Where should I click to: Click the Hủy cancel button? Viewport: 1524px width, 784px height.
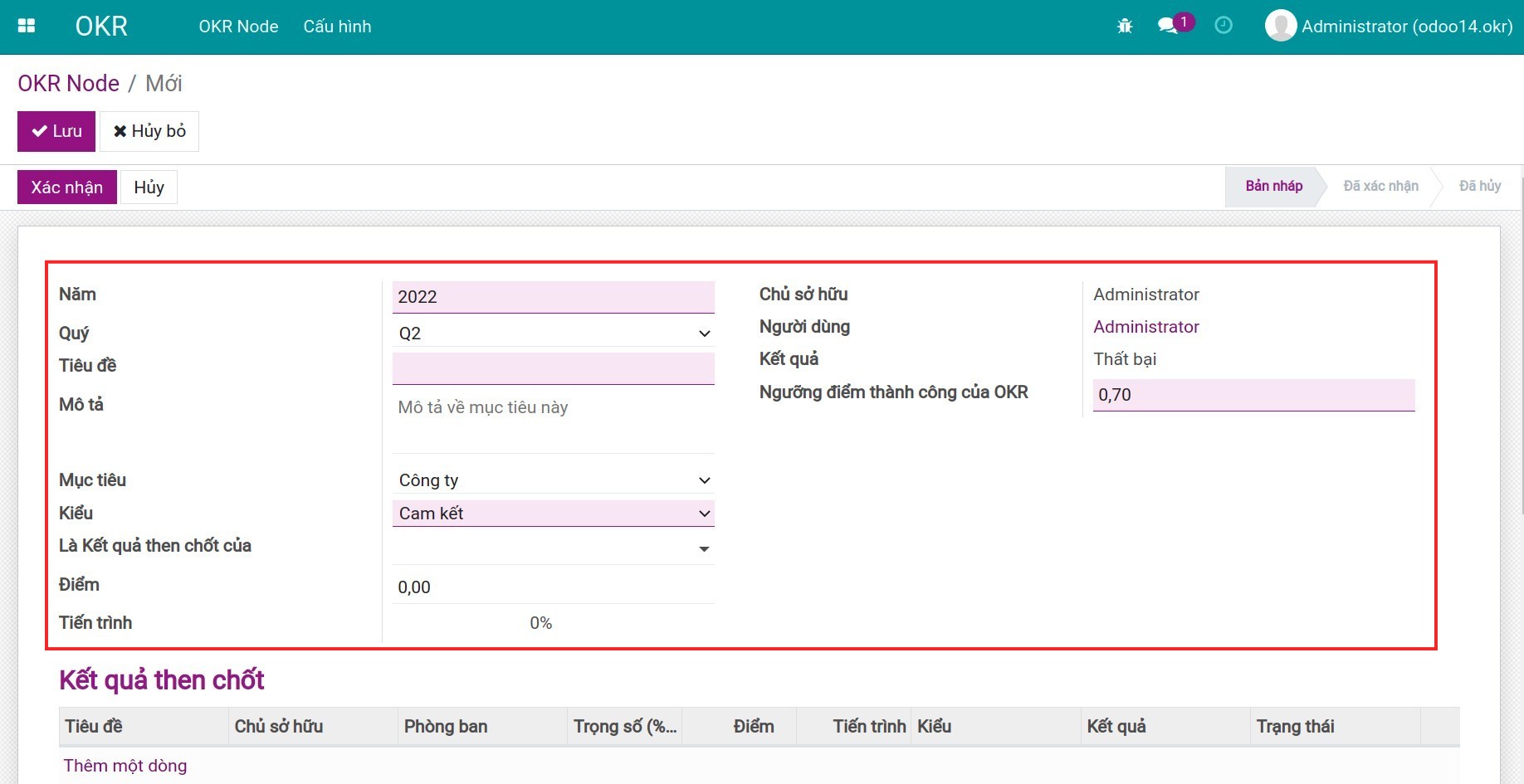[149, 187]
